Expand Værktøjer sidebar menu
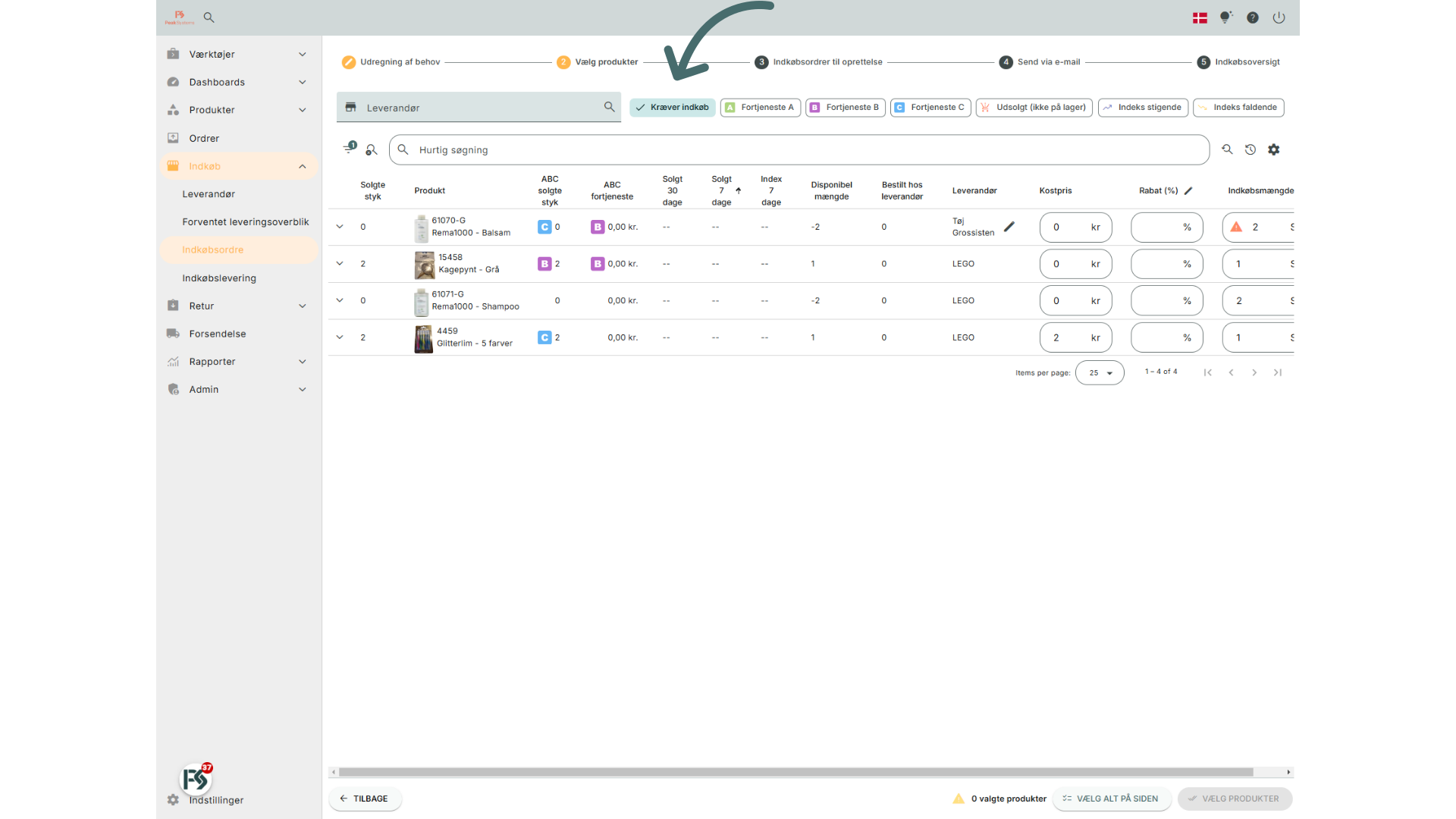This screenshot has width=1456, height=819. click(238, 55)
